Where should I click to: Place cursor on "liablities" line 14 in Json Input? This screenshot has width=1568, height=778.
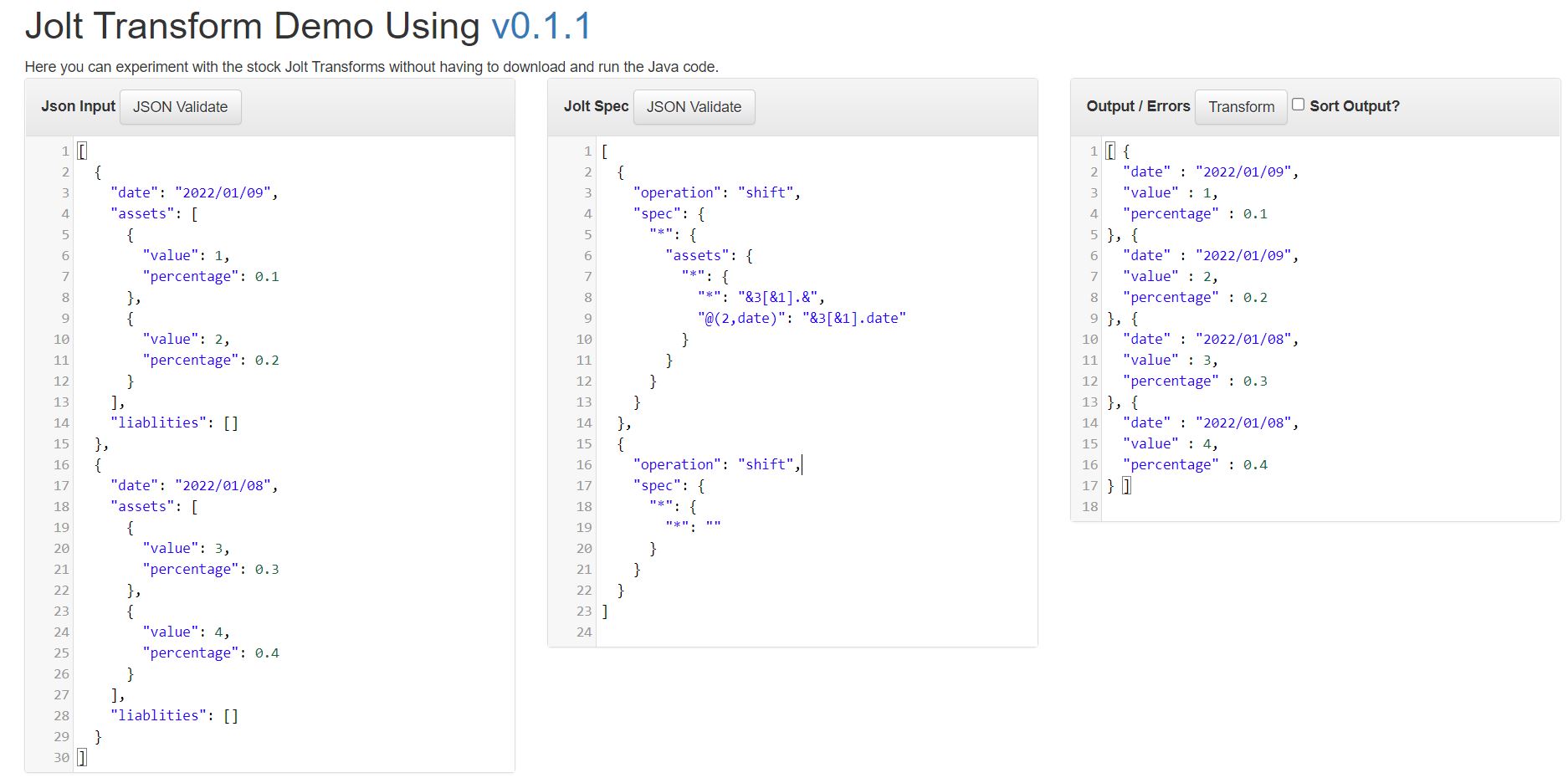[x=174, y=422]
